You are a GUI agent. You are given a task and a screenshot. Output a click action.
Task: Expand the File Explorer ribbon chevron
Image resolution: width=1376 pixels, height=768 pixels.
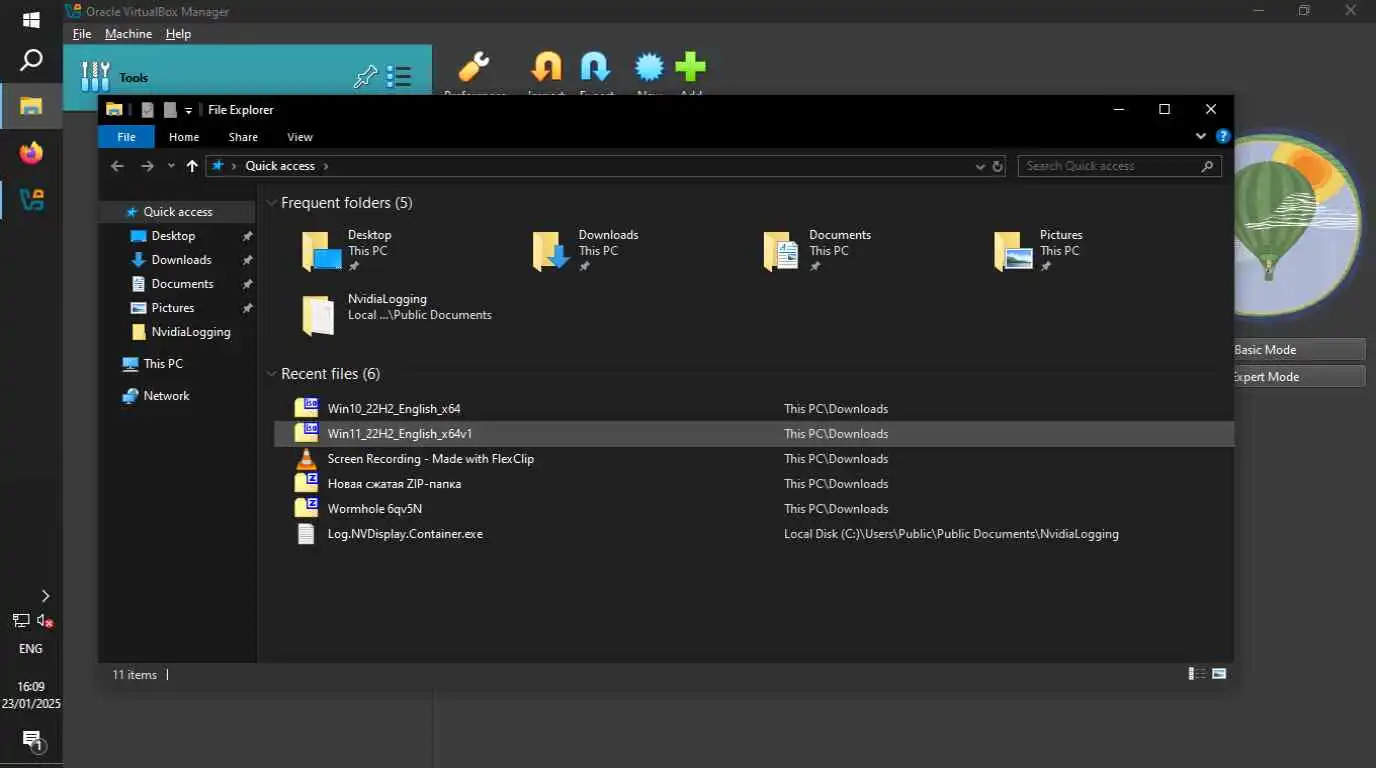pos(1201,136)
